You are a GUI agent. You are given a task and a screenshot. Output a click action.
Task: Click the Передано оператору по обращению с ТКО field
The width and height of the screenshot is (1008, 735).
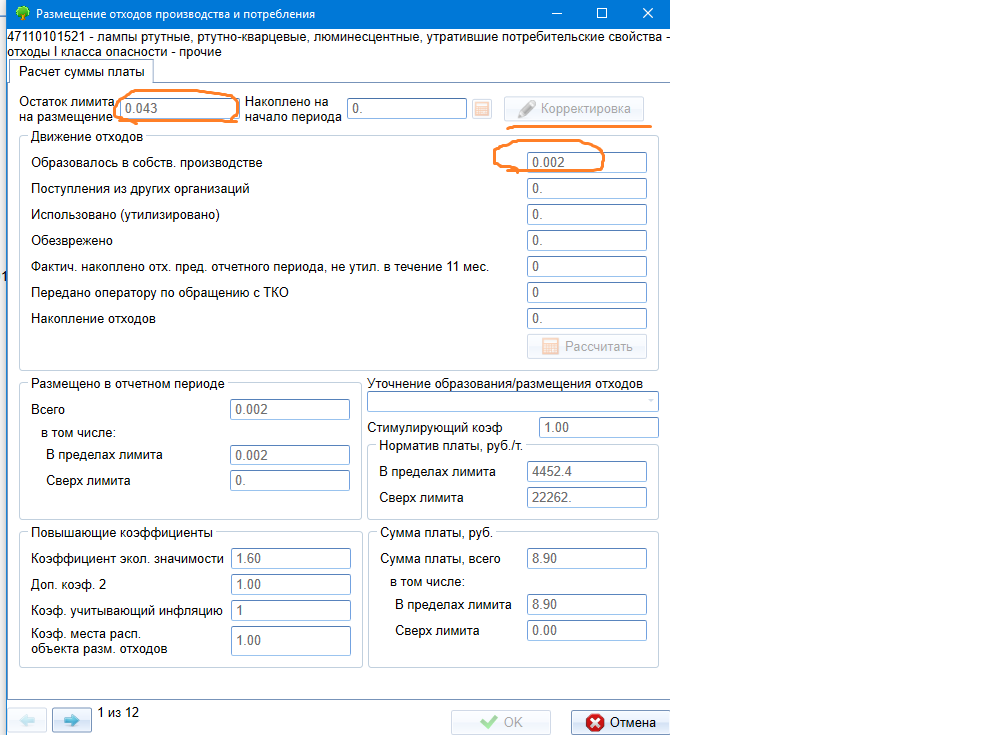click(586, 292)
